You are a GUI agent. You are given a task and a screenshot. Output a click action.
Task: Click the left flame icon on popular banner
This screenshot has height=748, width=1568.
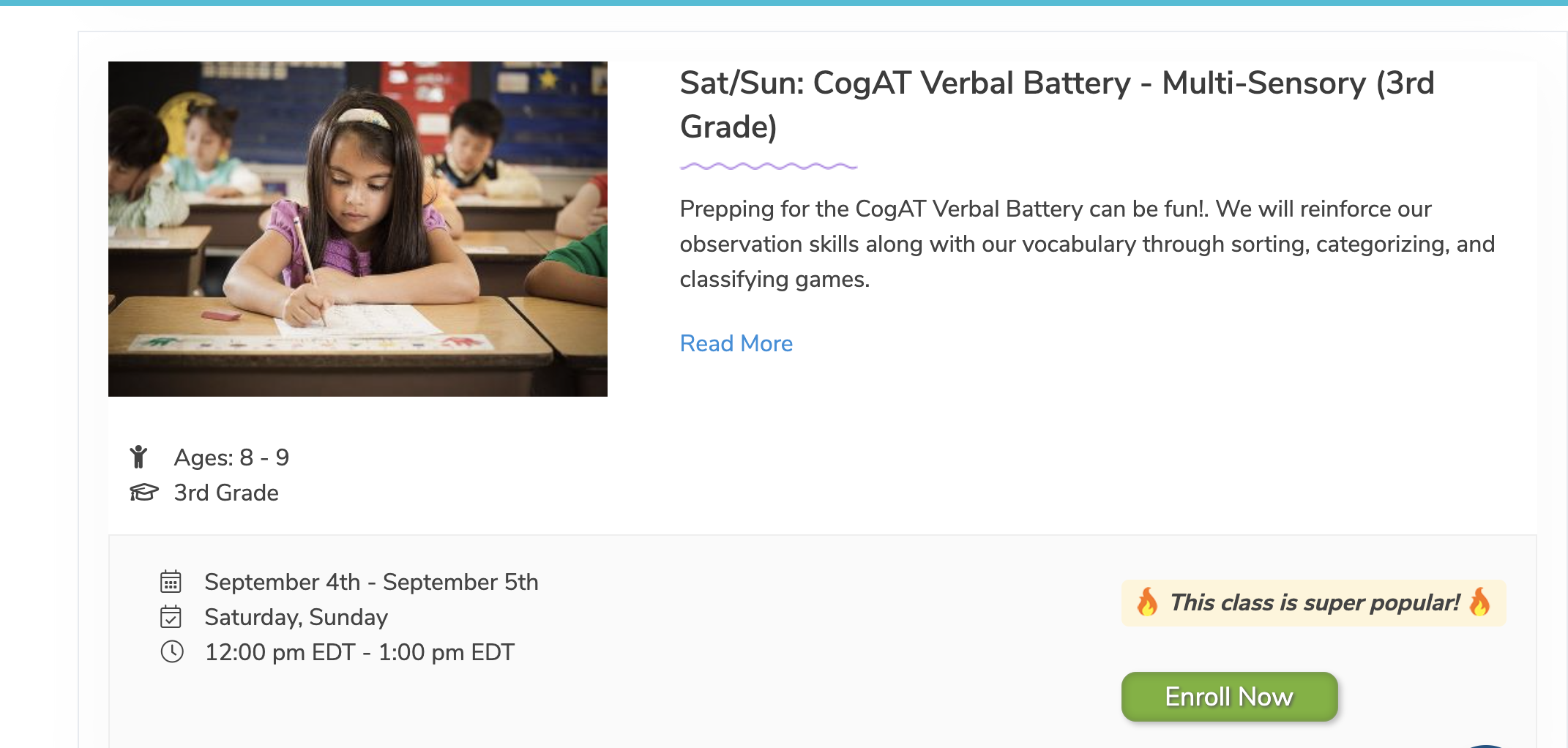(1147, 602)
